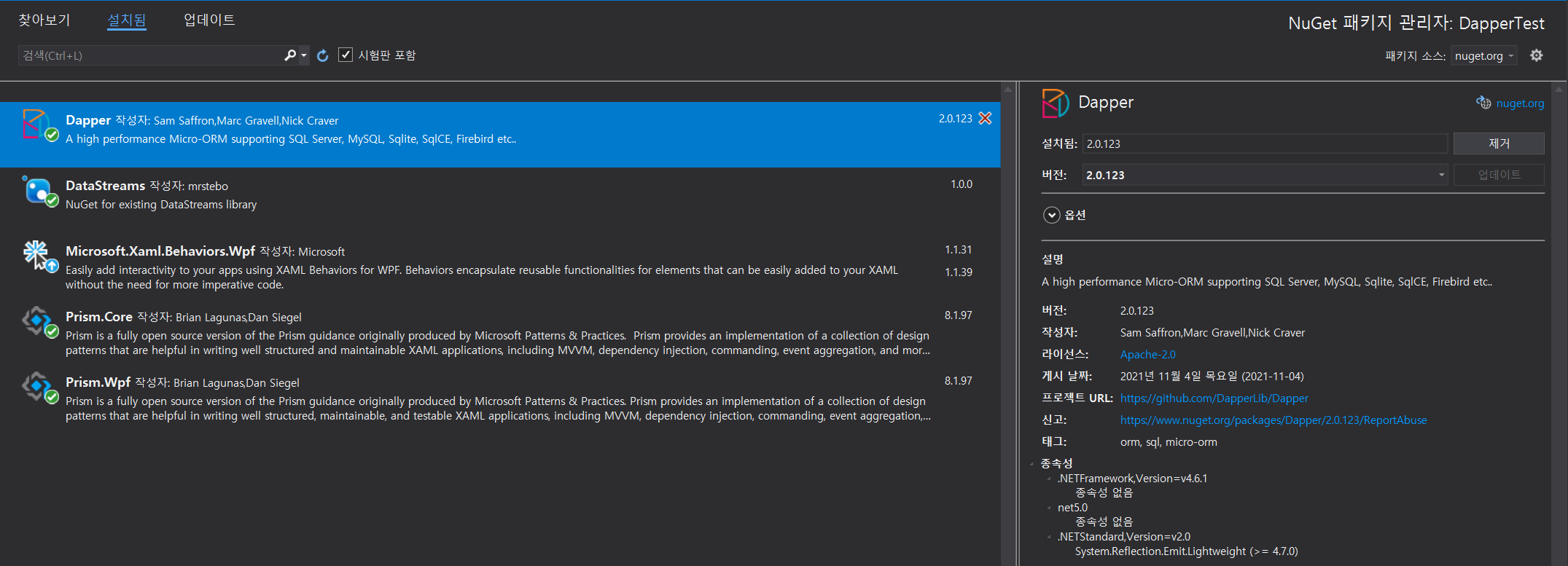
Task: Switch to the 찾아보기 browse tab
Action: (44, 20)
